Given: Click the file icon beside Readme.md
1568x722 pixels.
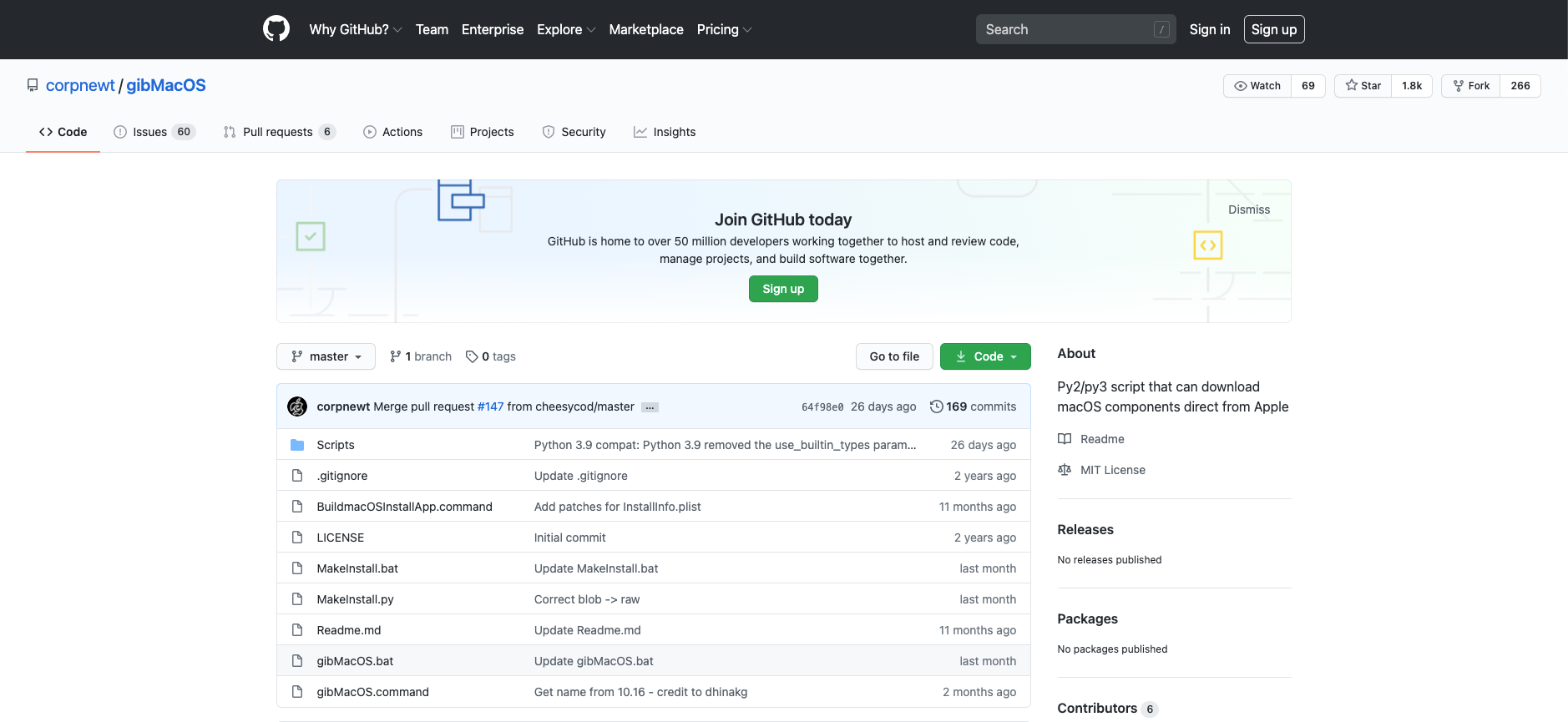Looking at the screenshot, I should (x=297, y=630).
